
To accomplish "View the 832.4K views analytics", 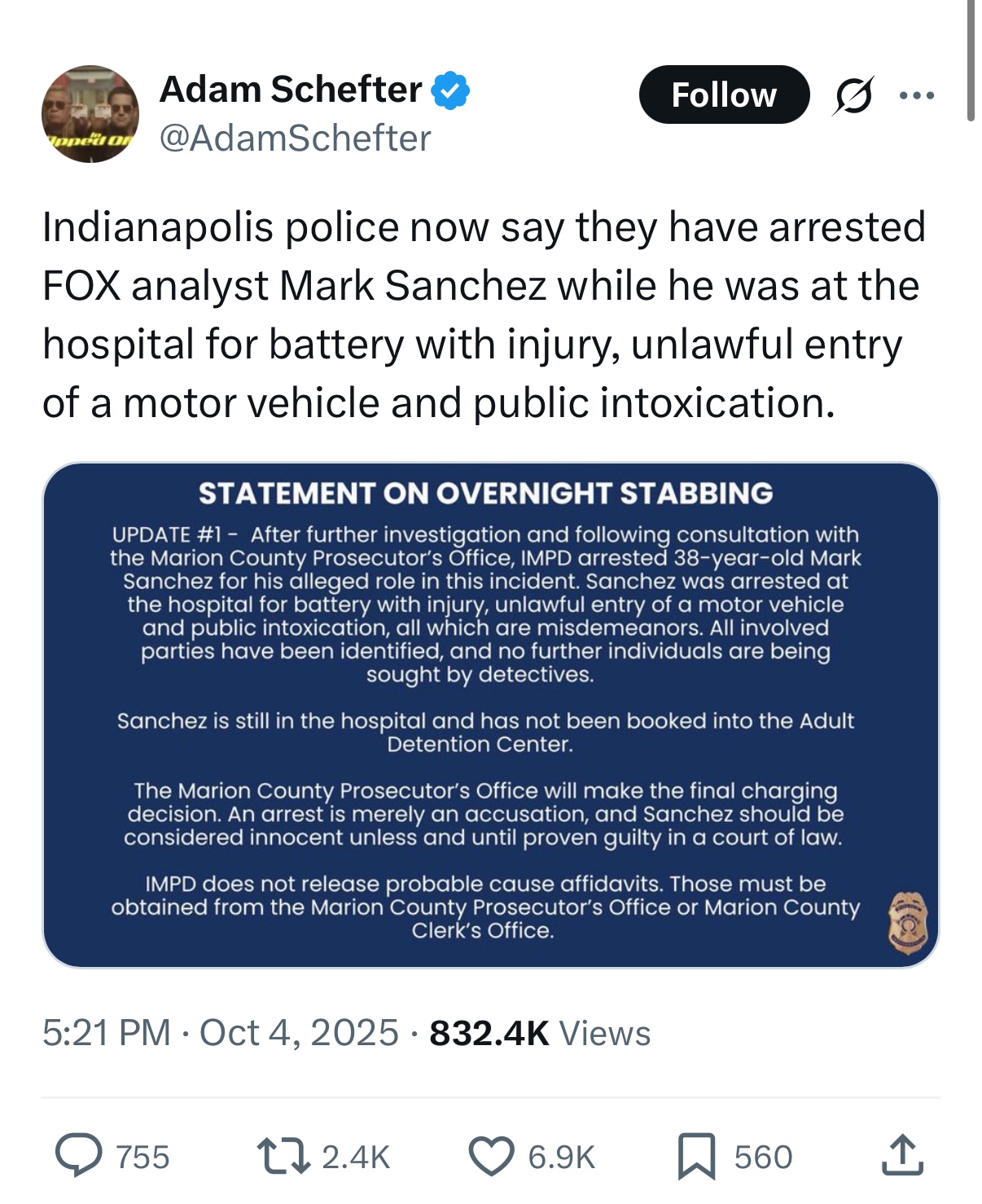I will [x=540, y=1033].
